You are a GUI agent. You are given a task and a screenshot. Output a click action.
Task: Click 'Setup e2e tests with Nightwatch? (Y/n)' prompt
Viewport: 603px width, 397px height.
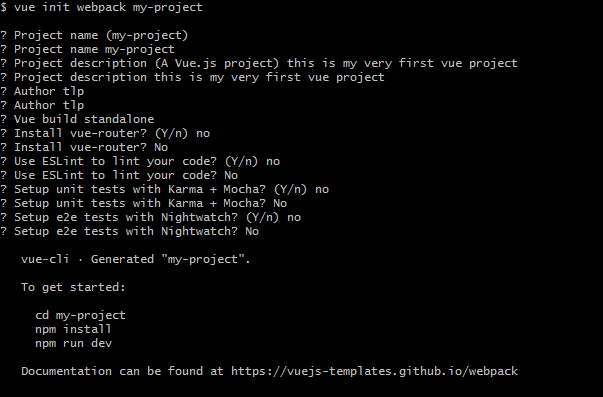pos(150,217)
